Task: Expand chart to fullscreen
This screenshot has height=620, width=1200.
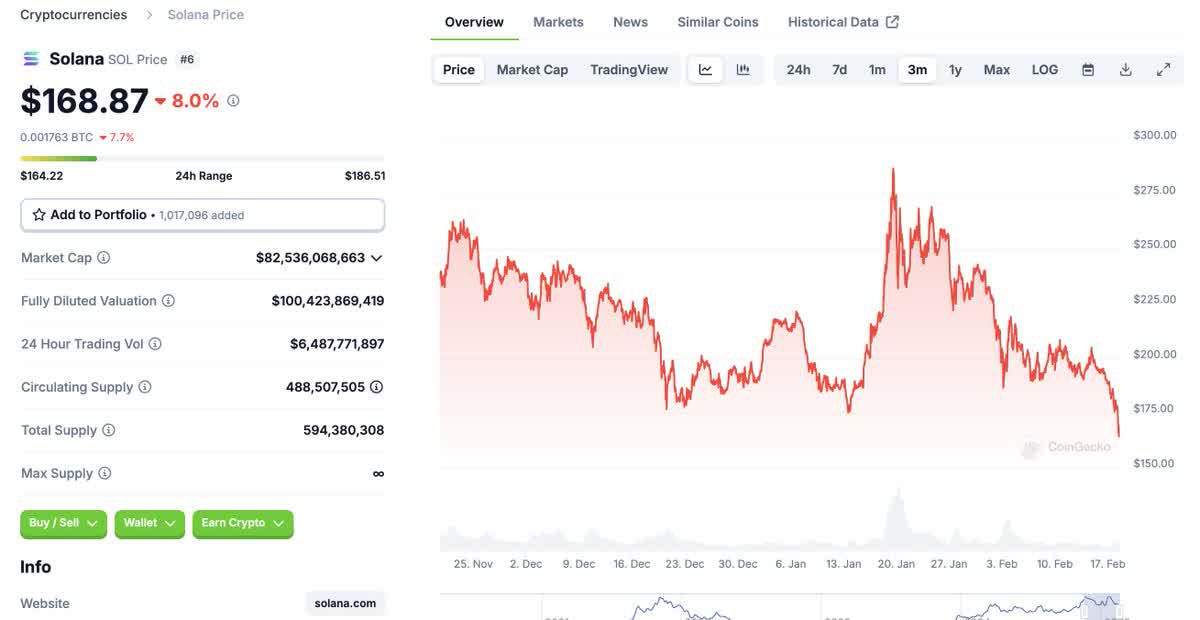Action: pyautogui.click(x=1164, y=70)
